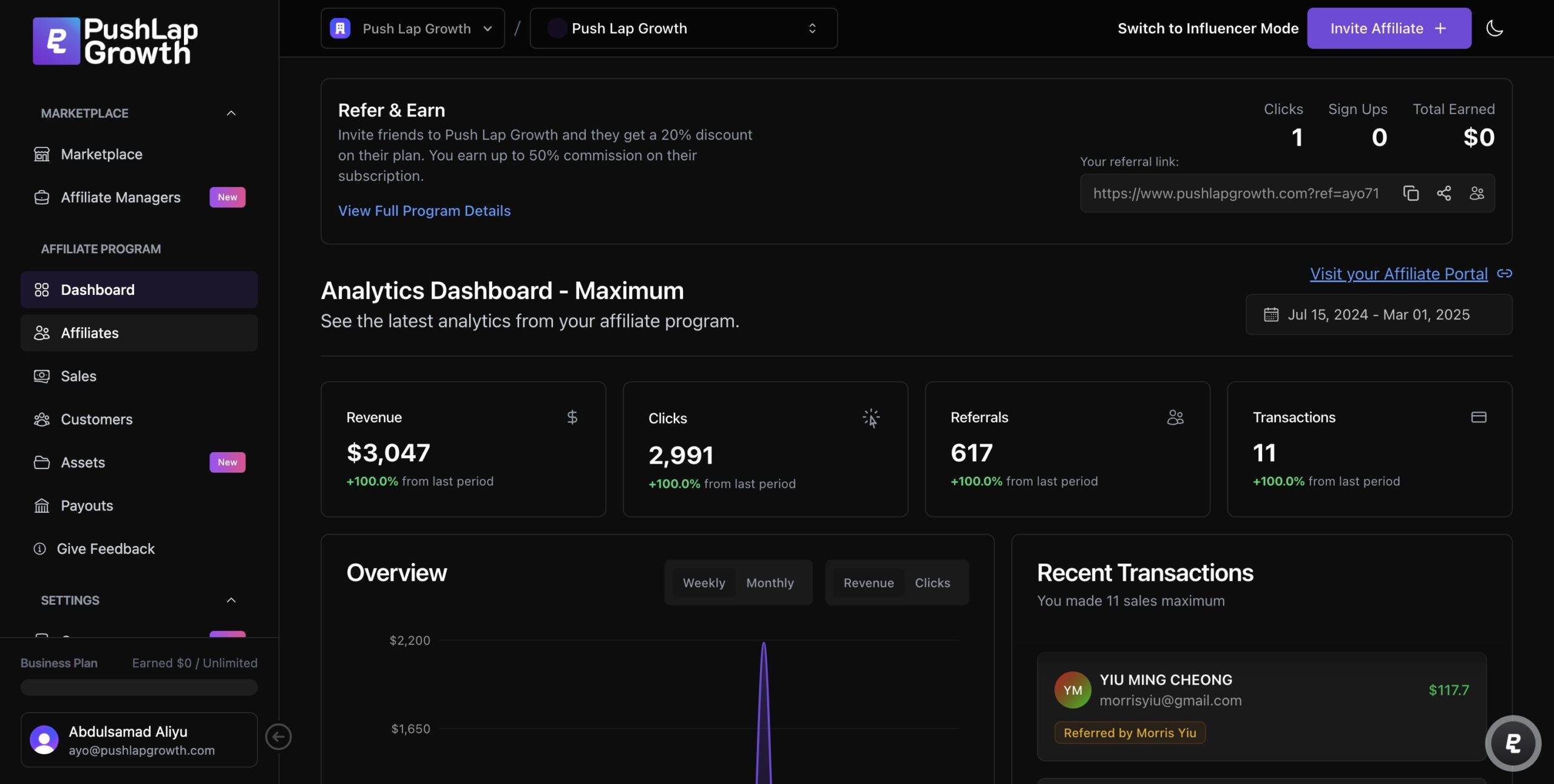Open the chat widget at bottom right
Viewport: 1554px width, 784px height.
[x=1512, y=743]
